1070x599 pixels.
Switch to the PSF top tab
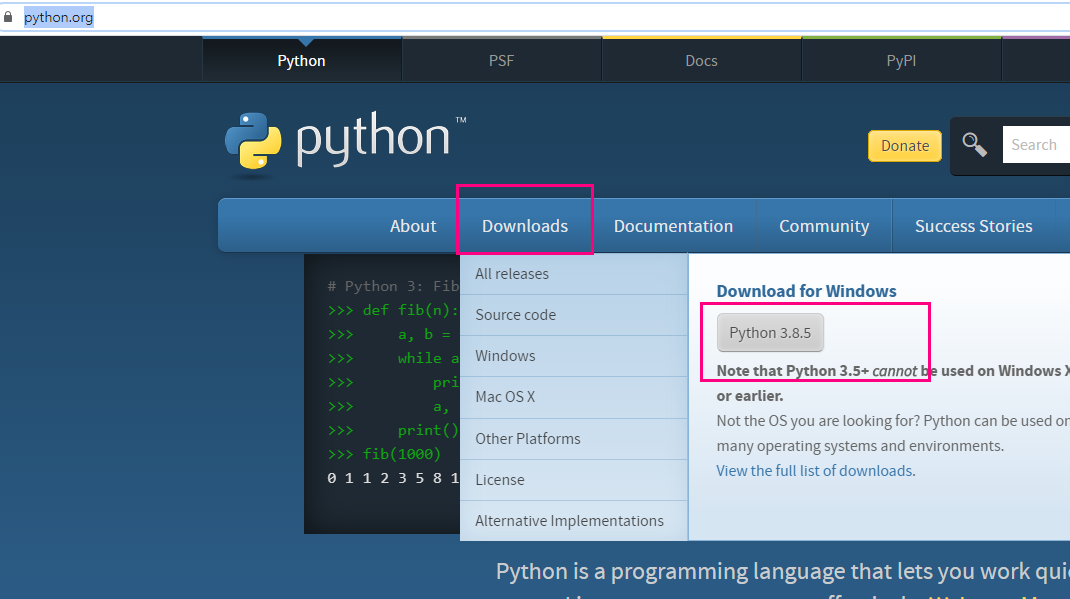(502, 61)
